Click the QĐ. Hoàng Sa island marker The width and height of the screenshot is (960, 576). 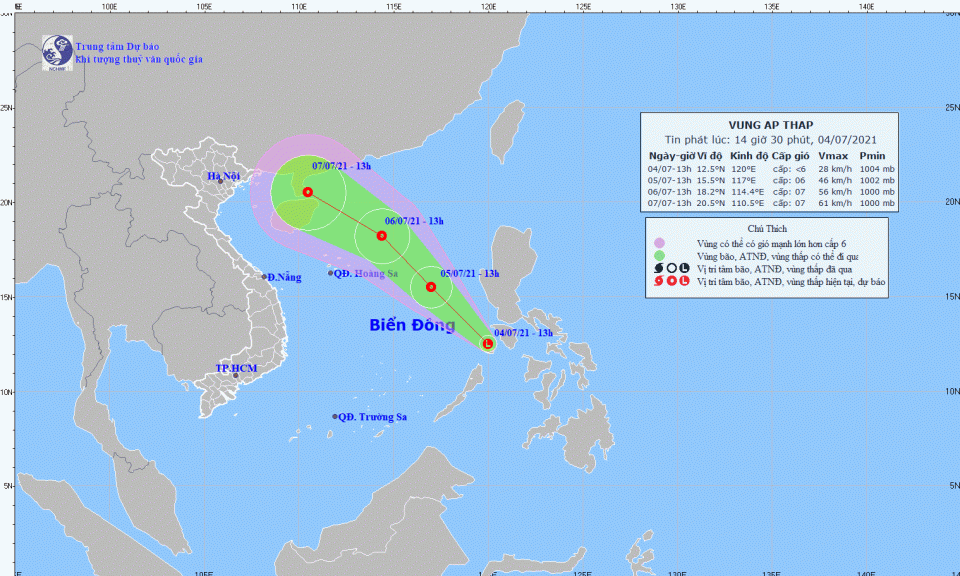(331, 273)
